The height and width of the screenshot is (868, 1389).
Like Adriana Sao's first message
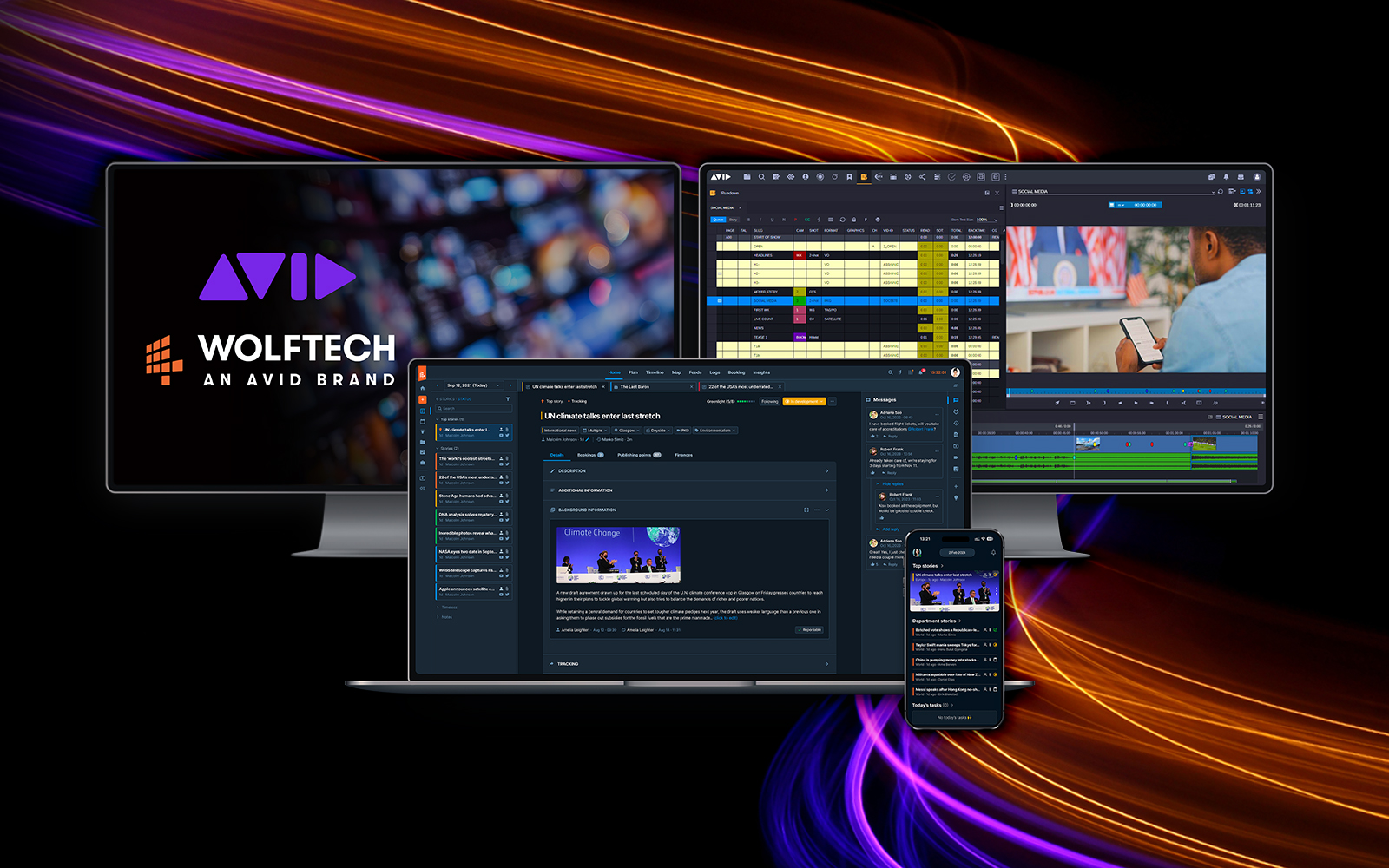click(873, 436)
